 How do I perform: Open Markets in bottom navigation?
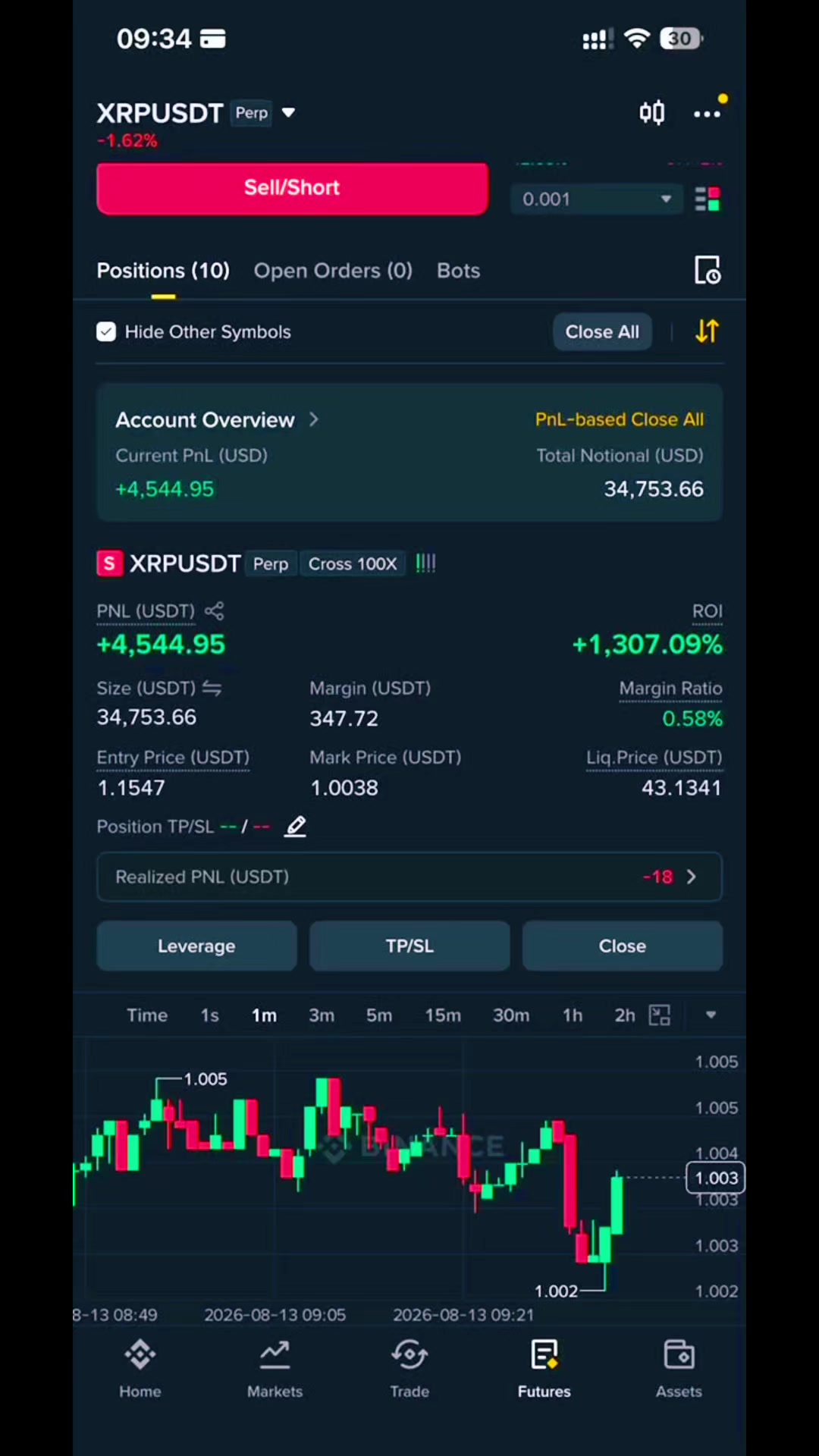click(x=275, y=1369)
